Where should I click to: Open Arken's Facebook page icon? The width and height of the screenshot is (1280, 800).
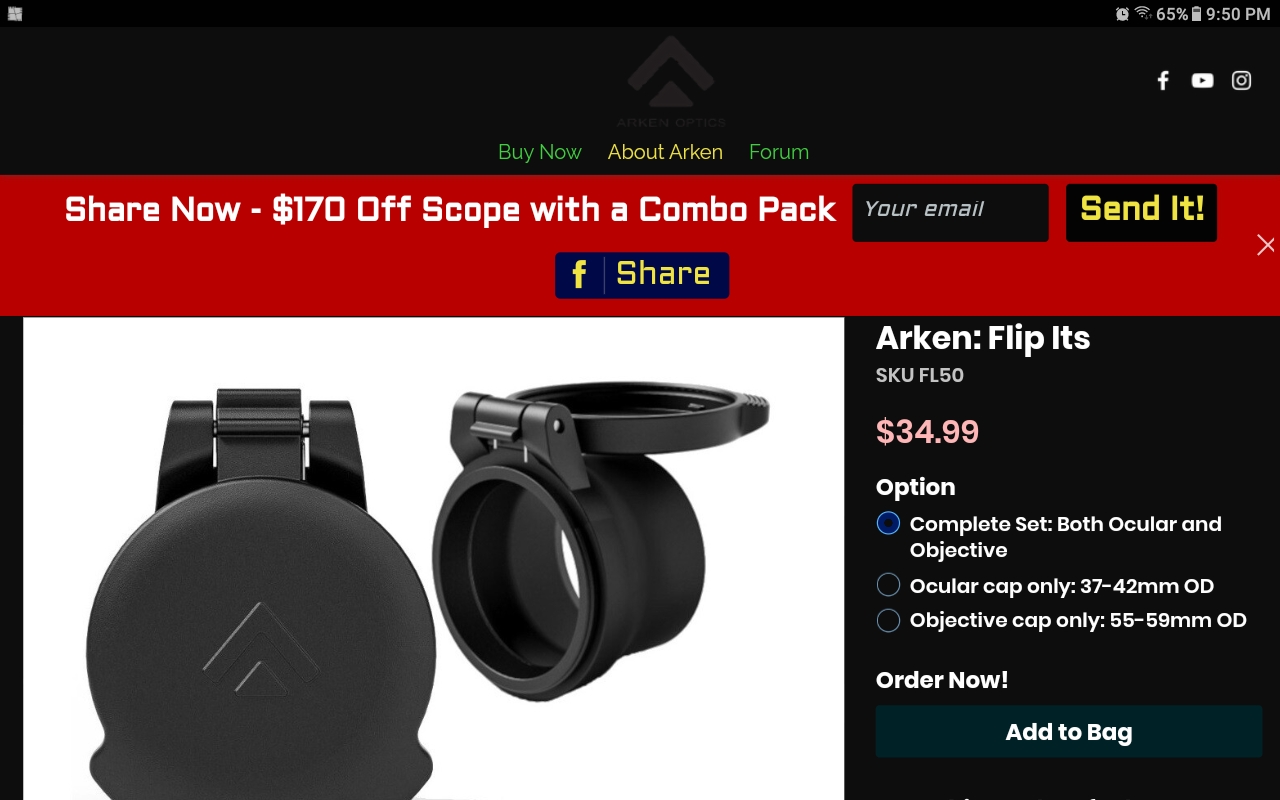pyautogui.click(x=1163, y=81)
